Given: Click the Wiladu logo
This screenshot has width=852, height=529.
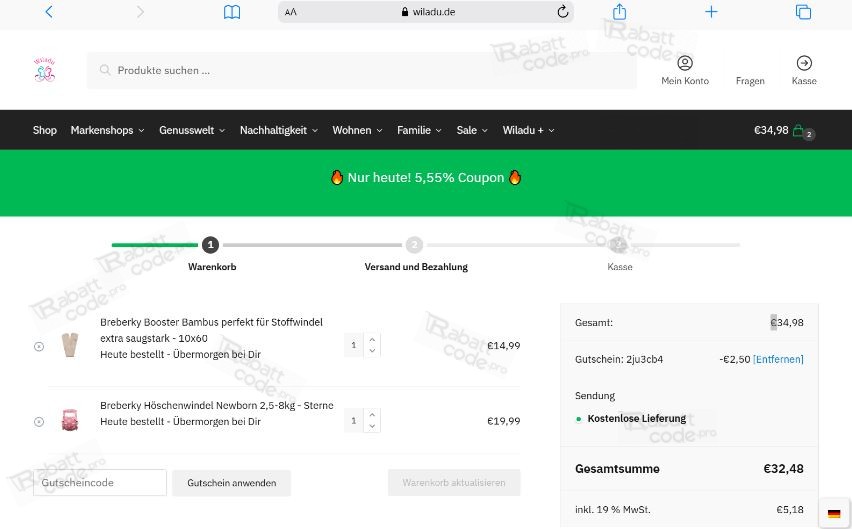Looking at the screenshot, I should pyautogui.click(x=45, y=70).
